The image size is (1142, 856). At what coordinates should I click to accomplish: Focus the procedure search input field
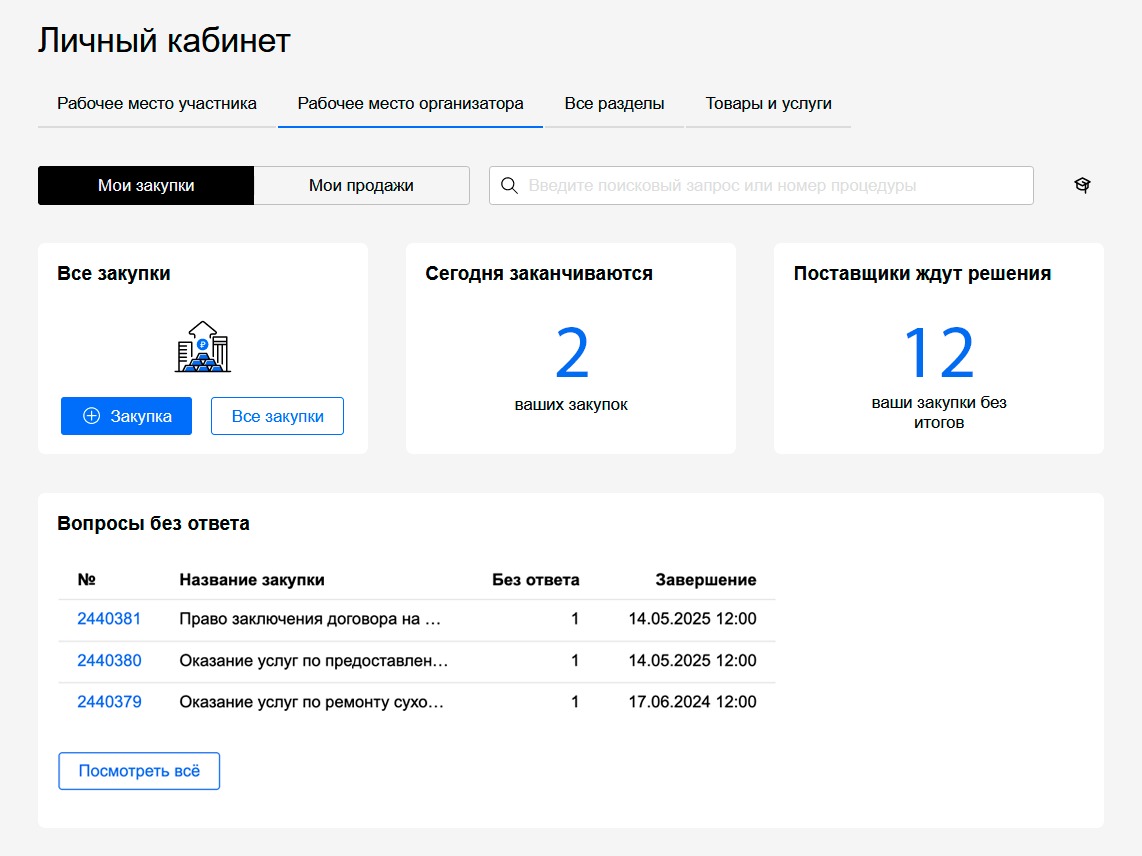click(x=770, y=186)
